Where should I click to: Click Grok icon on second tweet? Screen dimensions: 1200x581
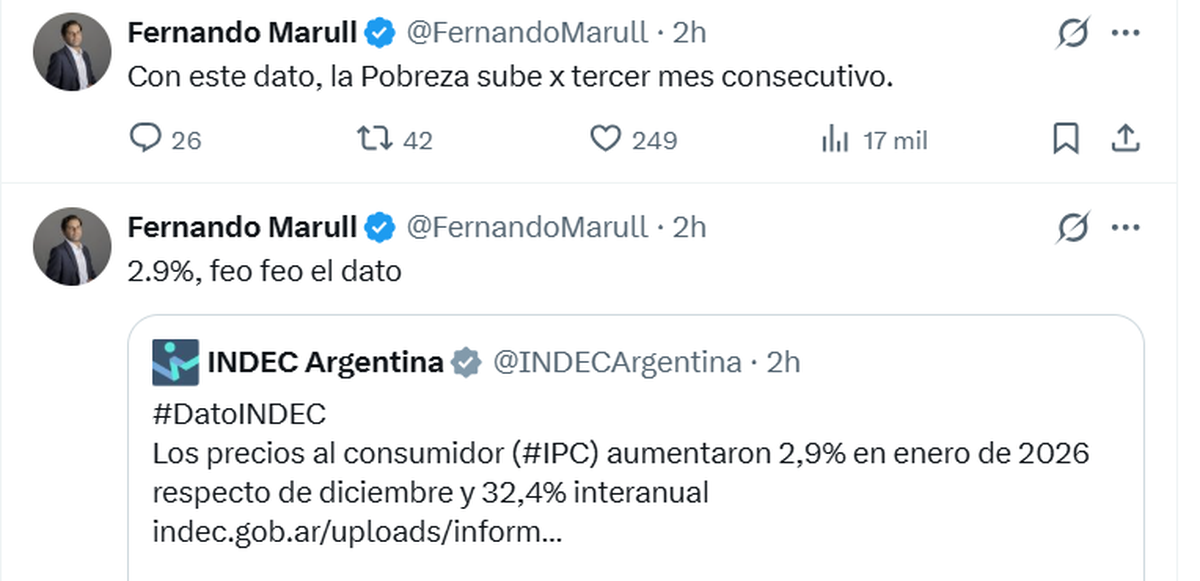click(x=1072, y=229)
